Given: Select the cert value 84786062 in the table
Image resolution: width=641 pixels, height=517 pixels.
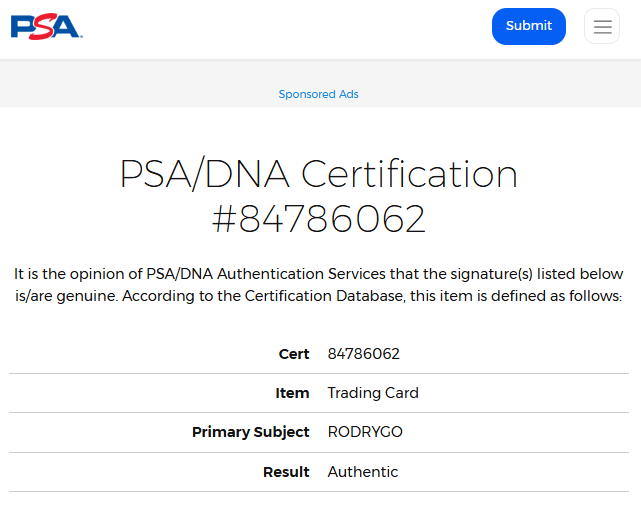Looking at the screenshot, I should pos(364,354).
